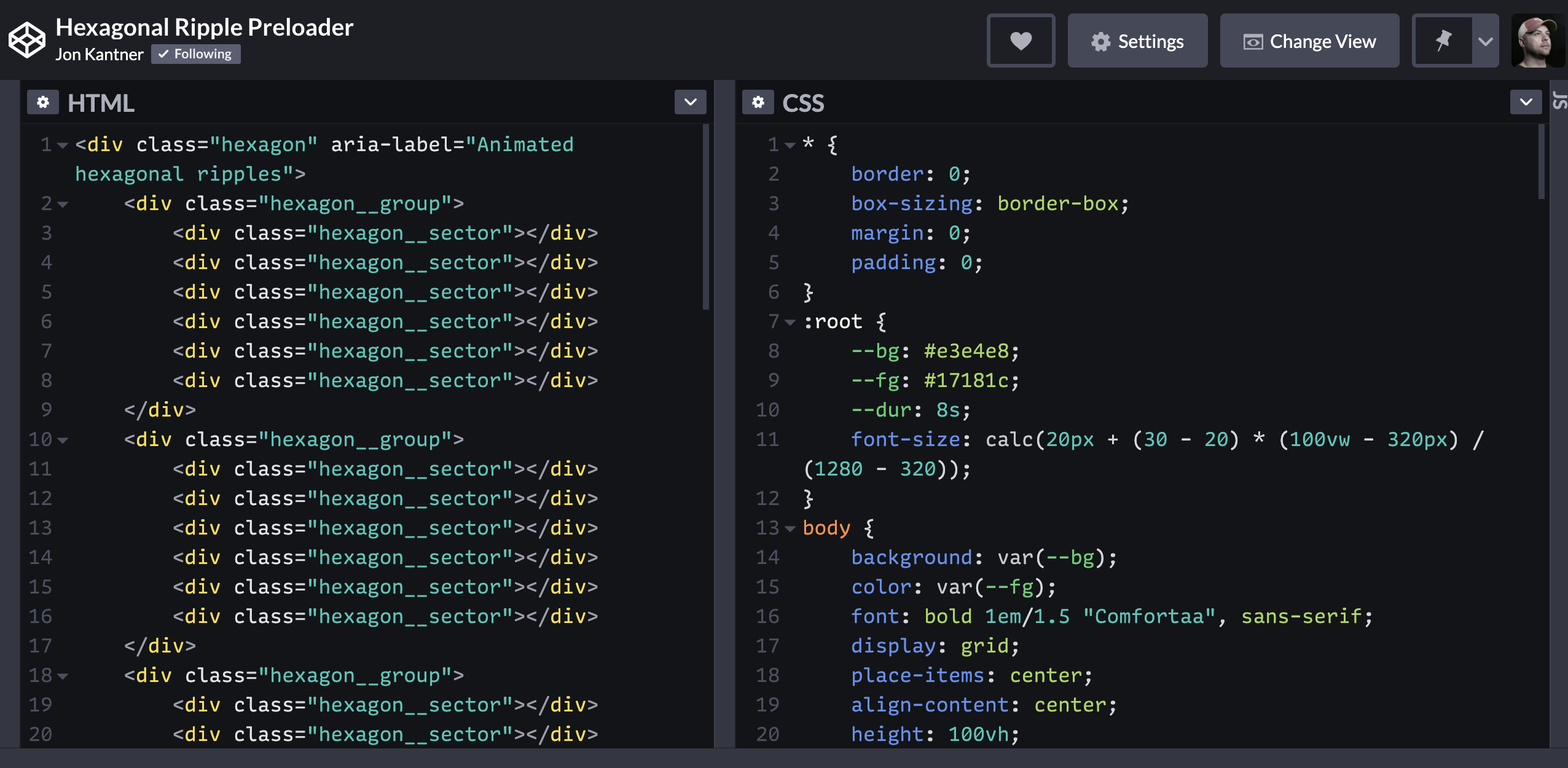The image size is (1568, 768).
Task: Click the heart icon to love pen
Action: (1021, 41)
